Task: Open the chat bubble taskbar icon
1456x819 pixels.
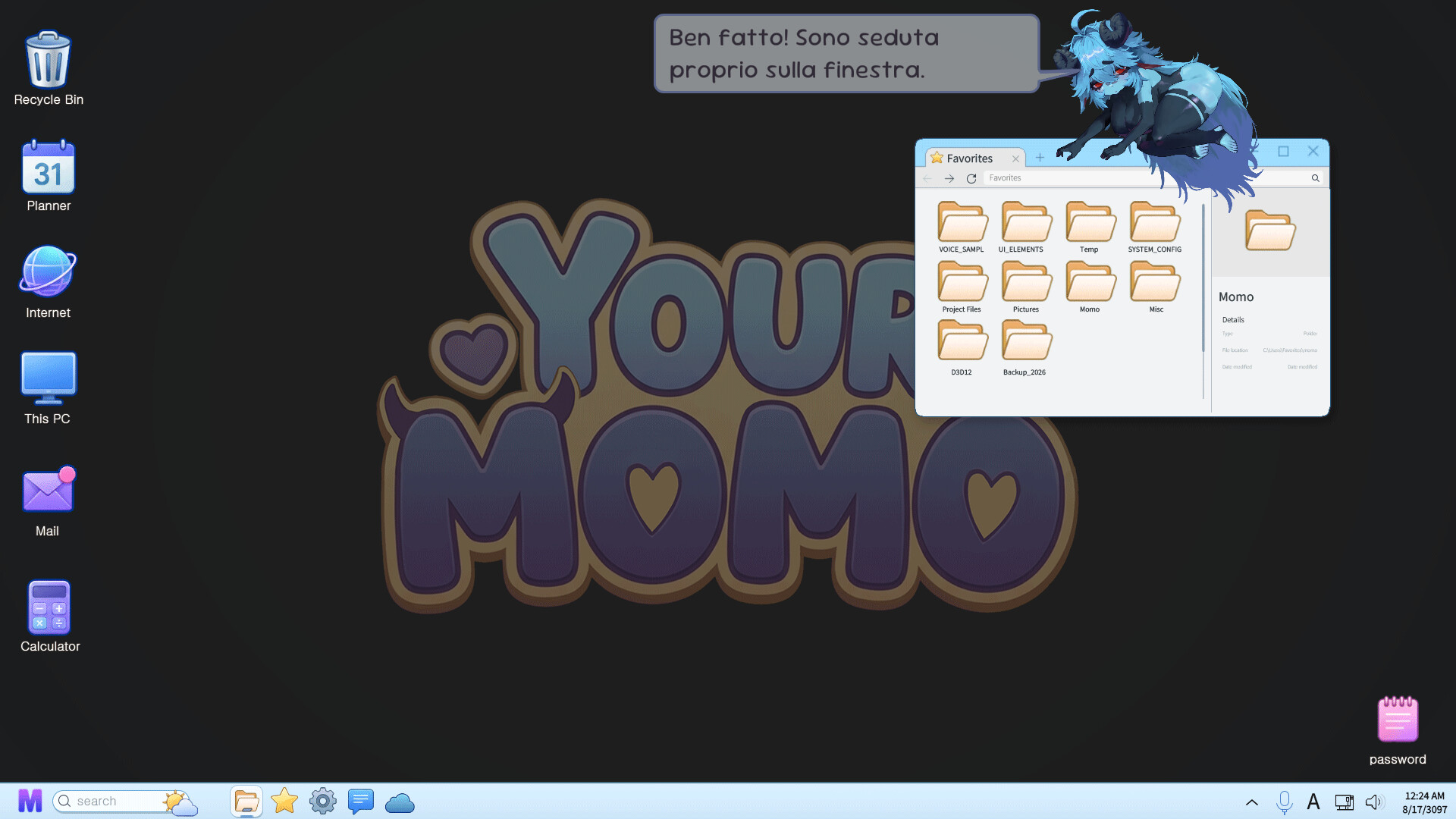Action: pyautogui.click(x=361, y=801)
